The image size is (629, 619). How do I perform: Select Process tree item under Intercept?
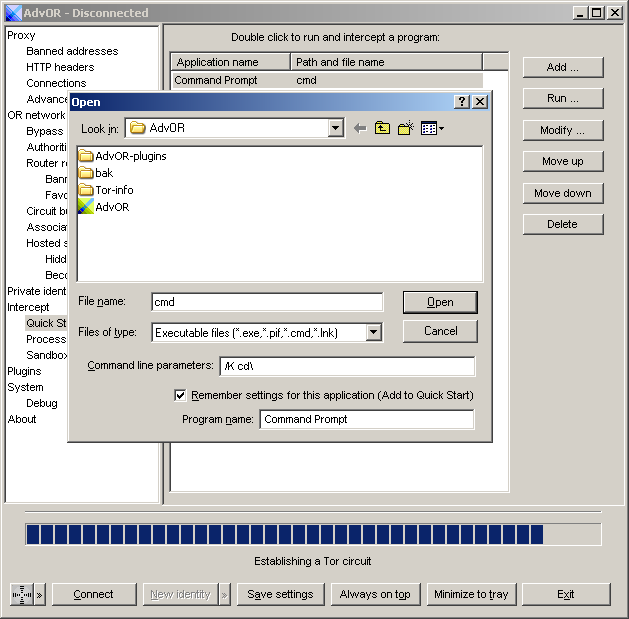point(46,339)
